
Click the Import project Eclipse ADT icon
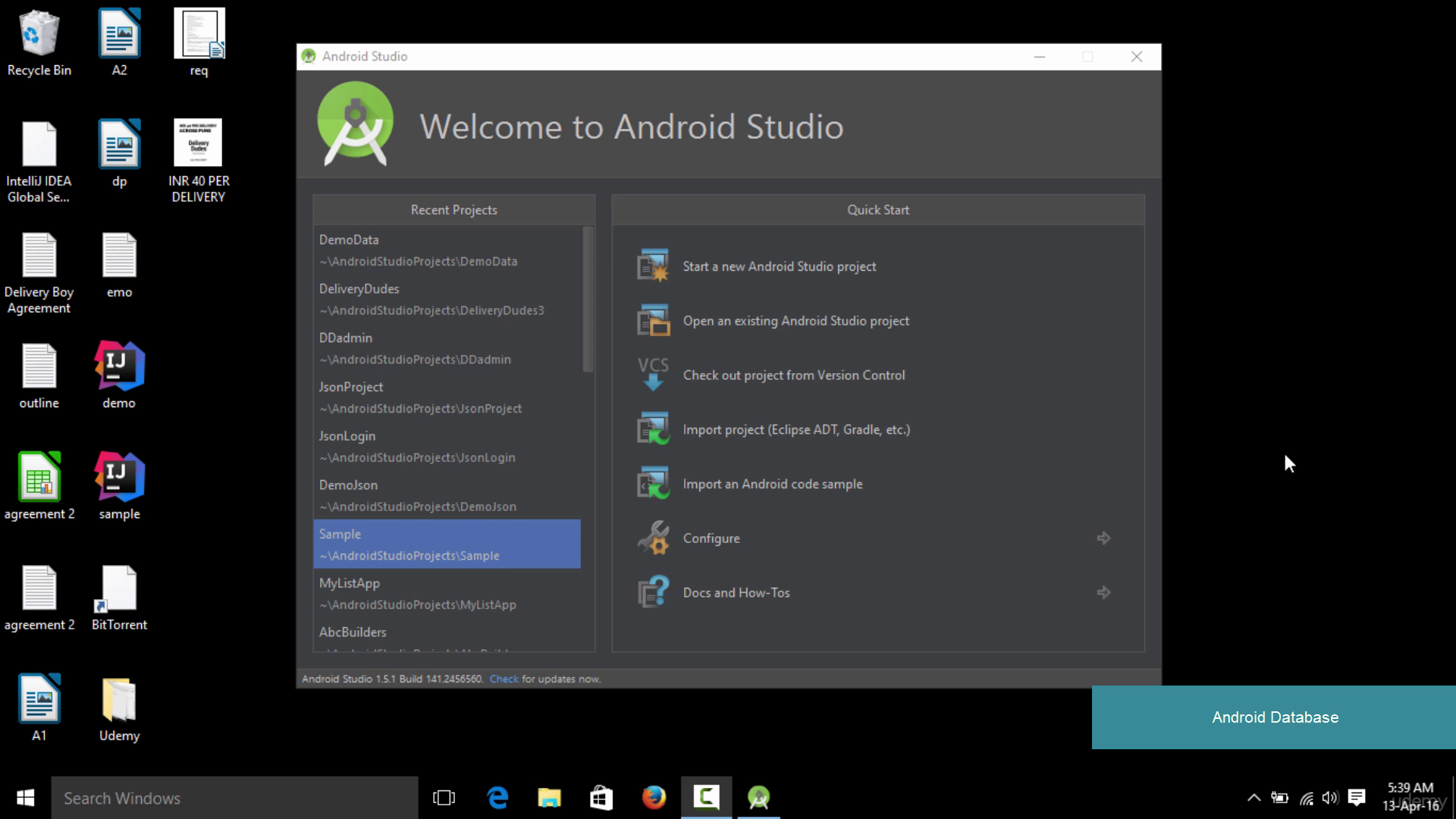click(653, 429)
